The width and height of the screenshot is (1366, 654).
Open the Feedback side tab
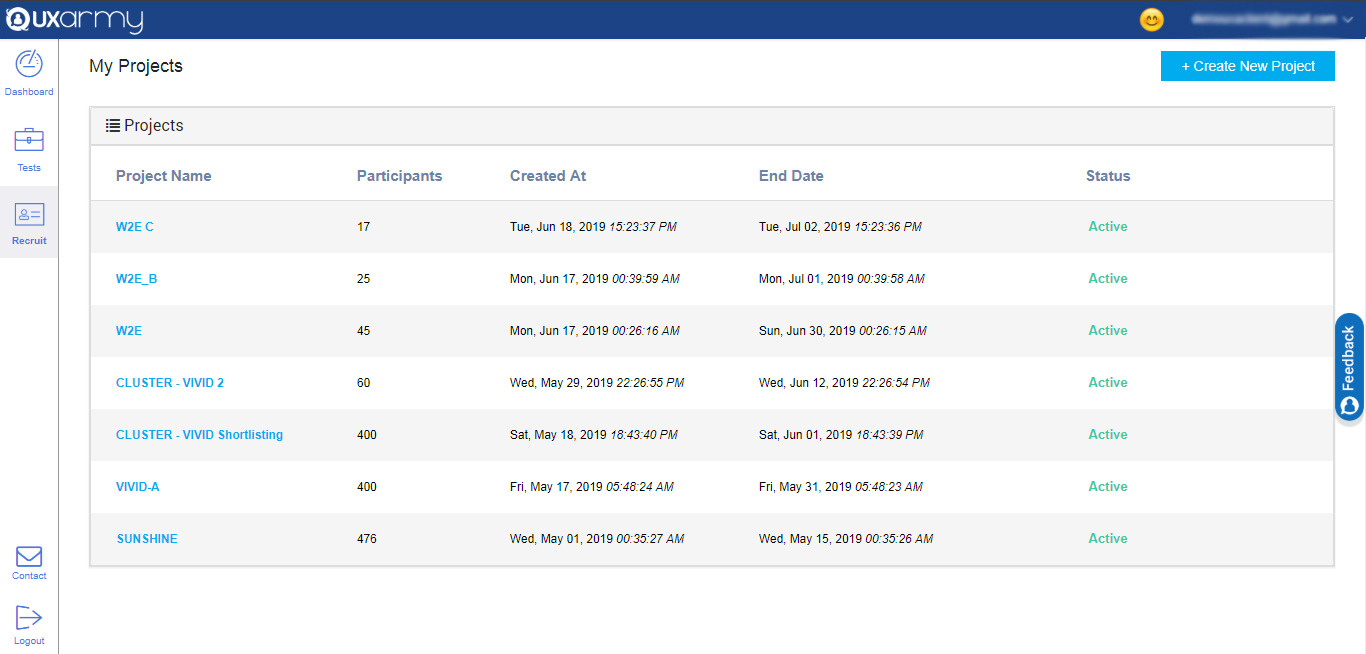(1349, 367)
